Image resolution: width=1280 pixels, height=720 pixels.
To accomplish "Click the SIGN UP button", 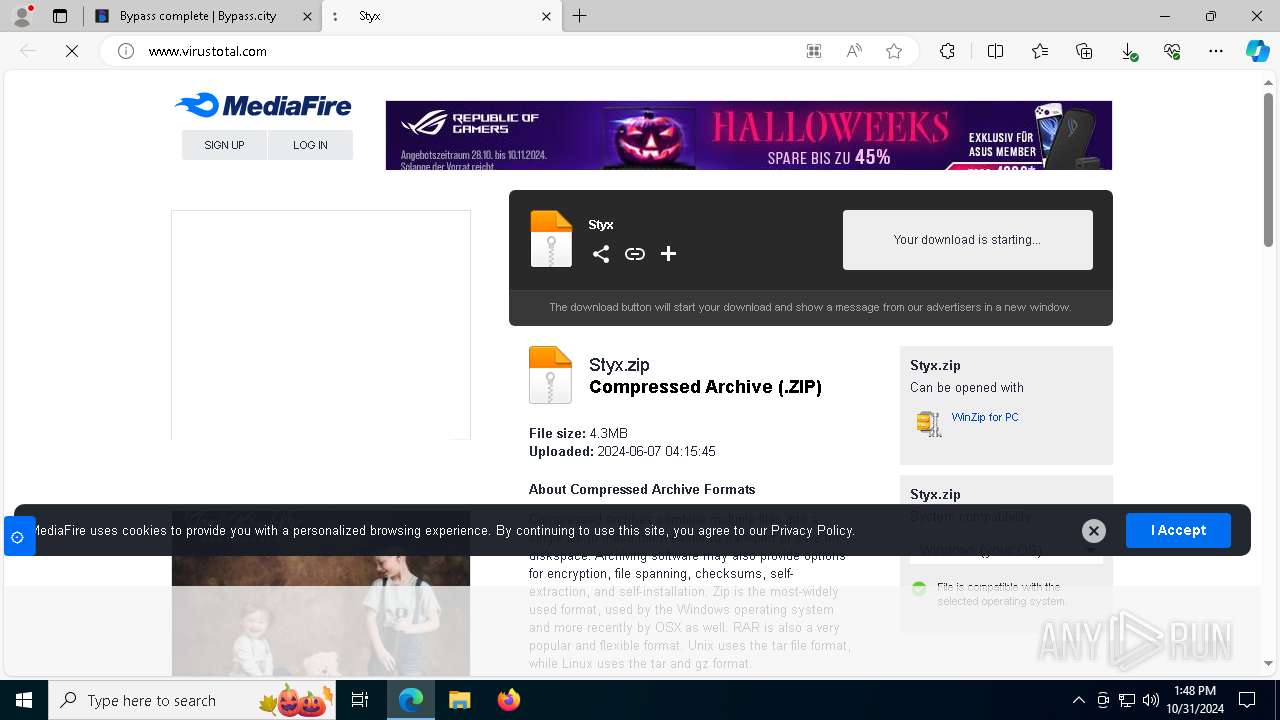I will tap(224, 145).
